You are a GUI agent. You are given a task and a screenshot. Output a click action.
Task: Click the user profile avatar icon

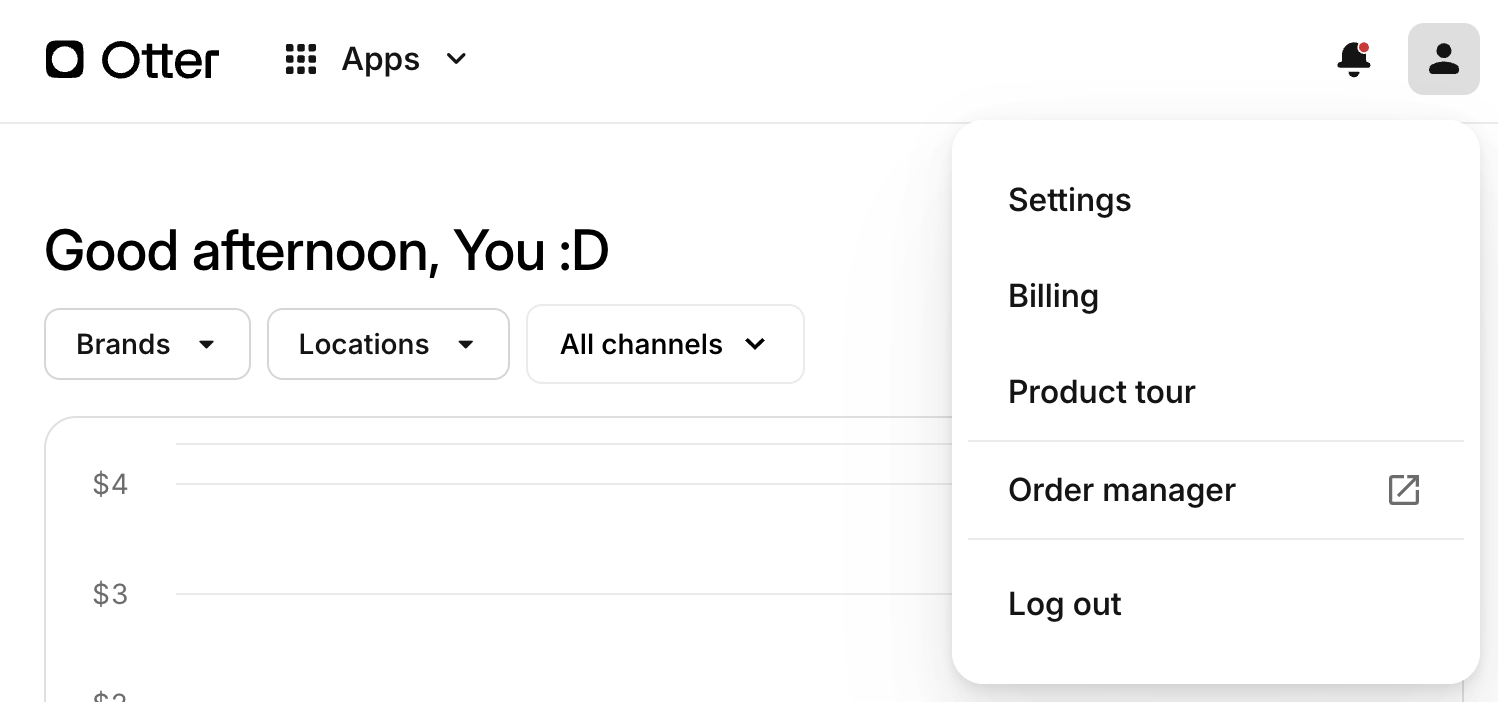click(1444, 59)
